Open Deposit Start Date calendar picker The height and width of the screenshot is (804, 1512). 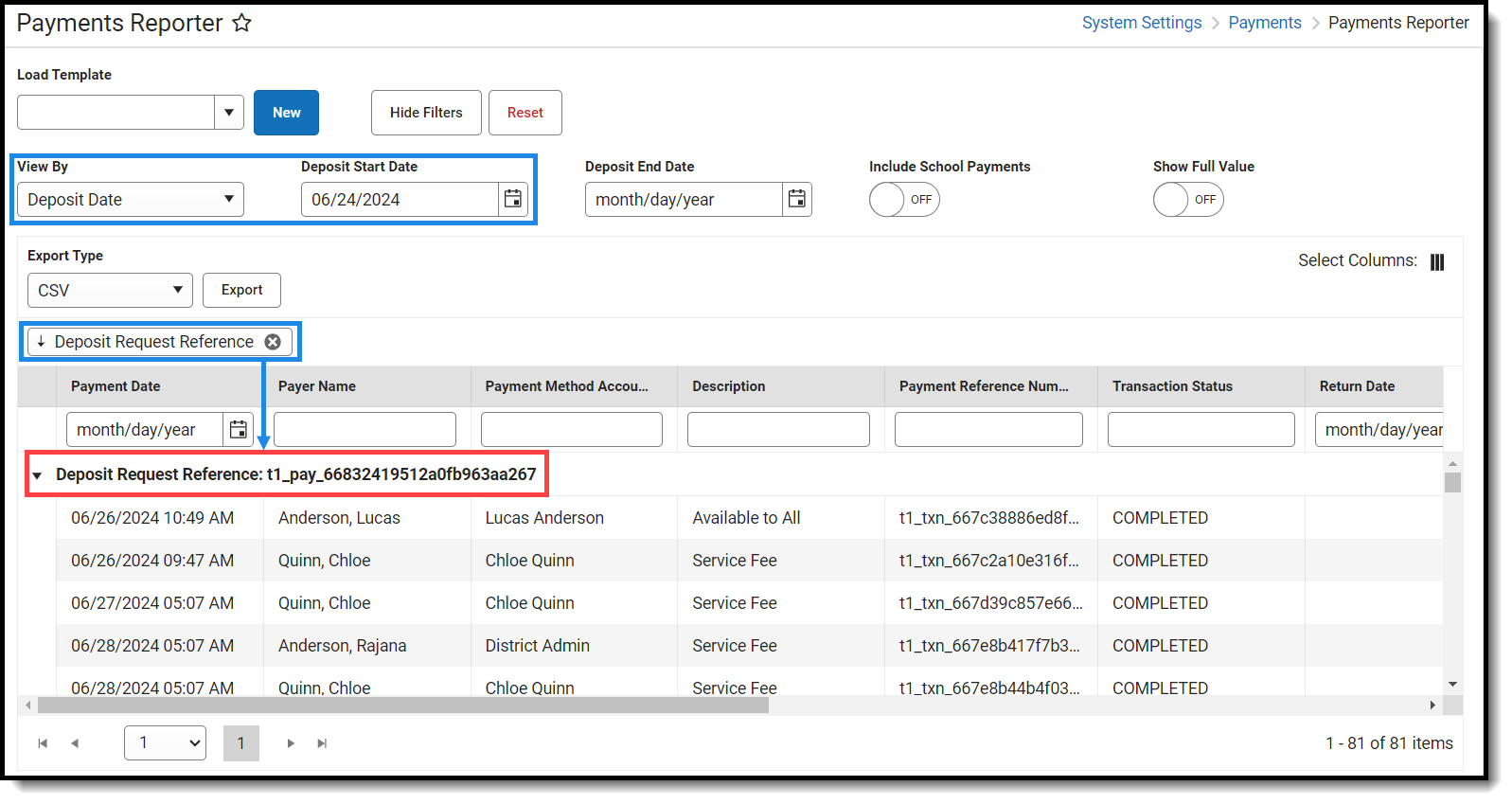point(512,199)
